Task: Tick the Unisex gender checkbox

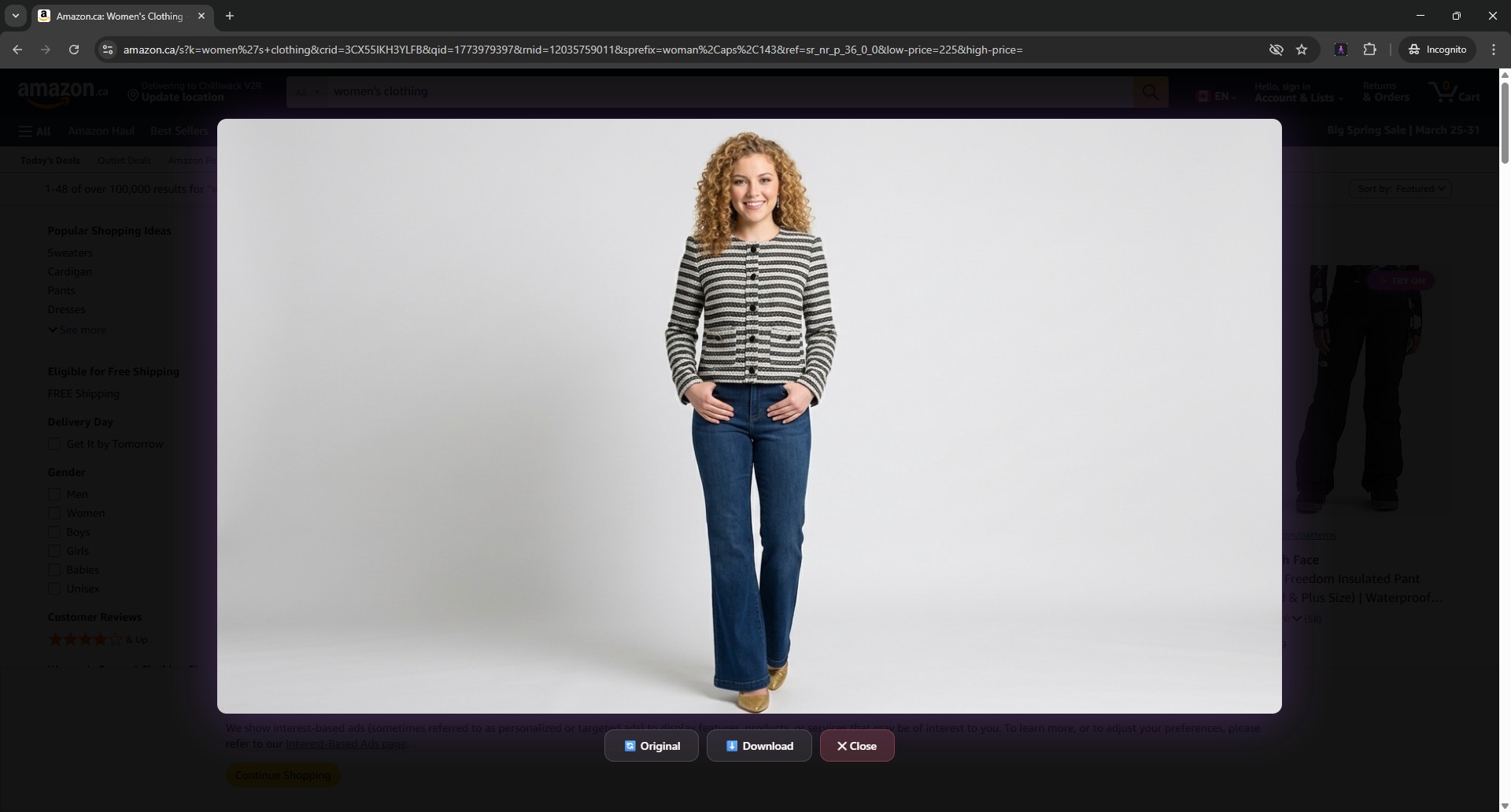Action: click(x=54, y=589)
